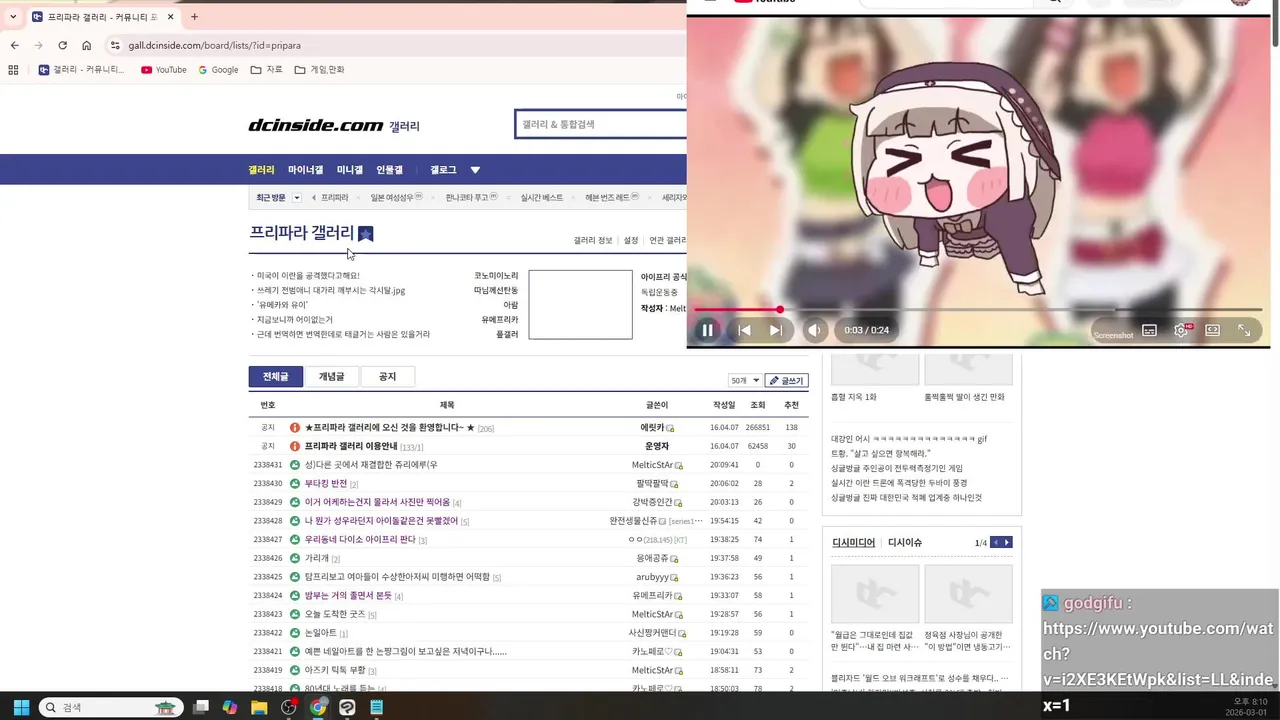Expand the 최근 방문 dropdown arrow
Image resolution: width=1280 pixels, height=720 pixels.
pyautogui.click(x=296, y=198)
